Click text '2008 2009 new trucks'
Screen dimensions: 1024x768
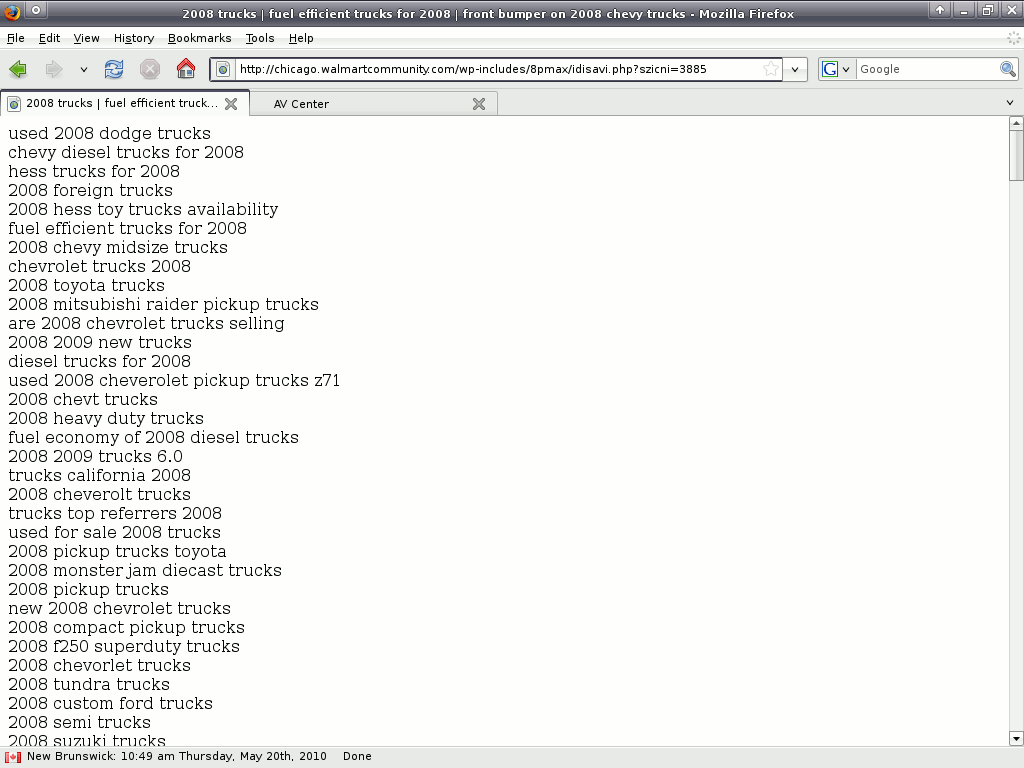click(100, 342)
